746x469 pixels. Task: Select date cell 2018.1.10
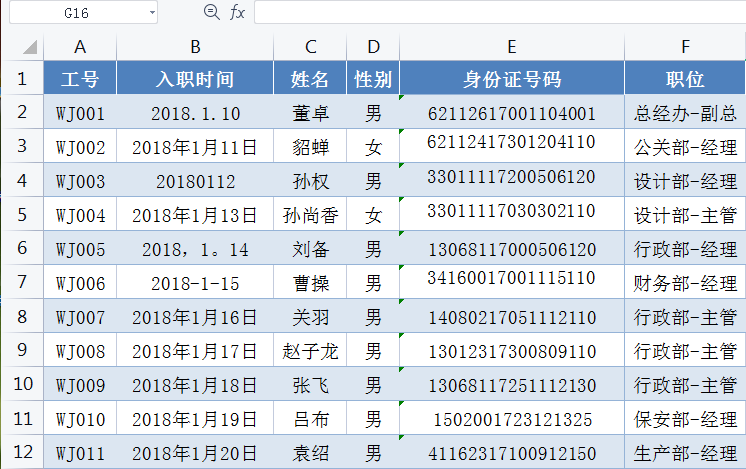pos(195,112)
